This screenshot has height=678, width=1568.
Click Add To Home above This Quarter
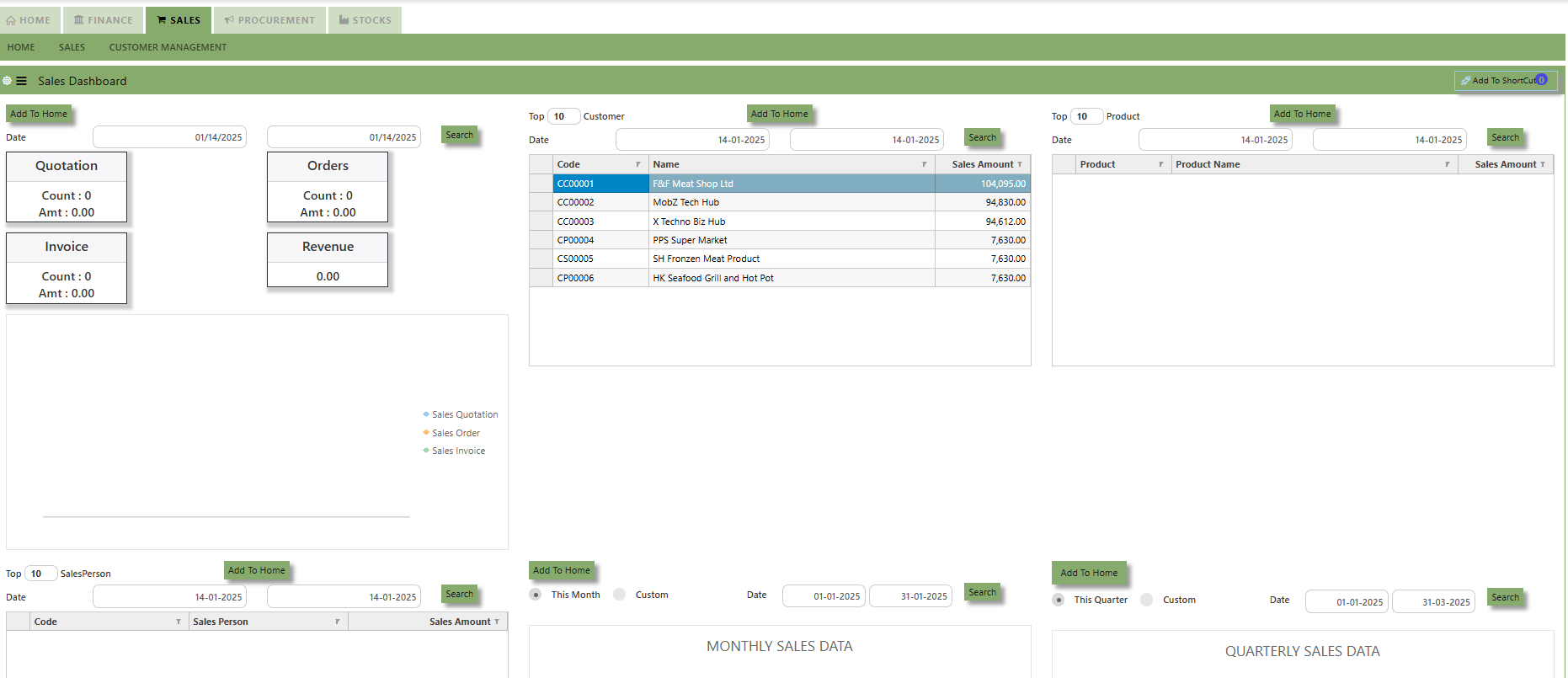[x=1089, y=573]
